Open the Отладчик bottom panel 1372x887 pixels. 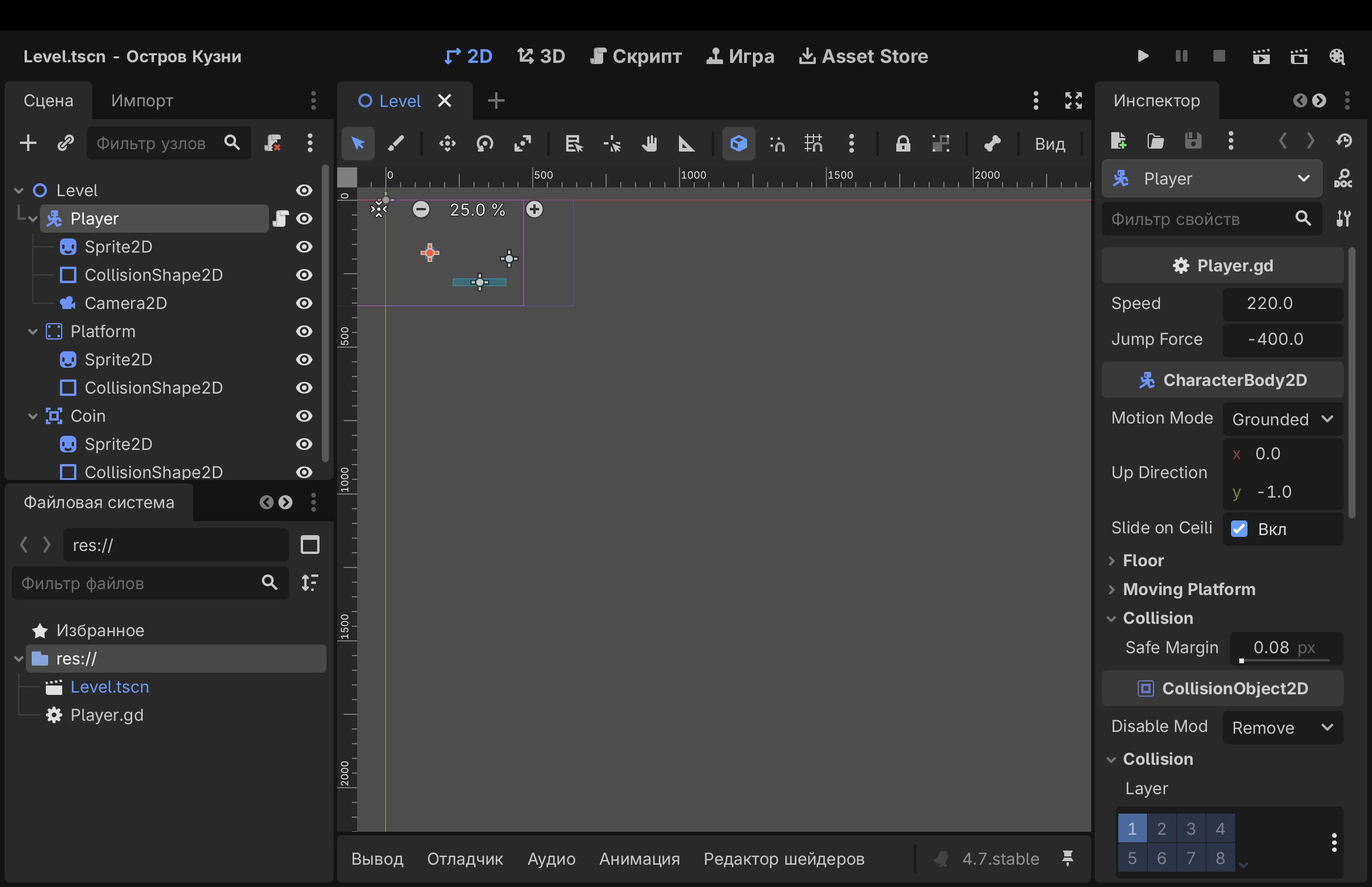(465, 859)
